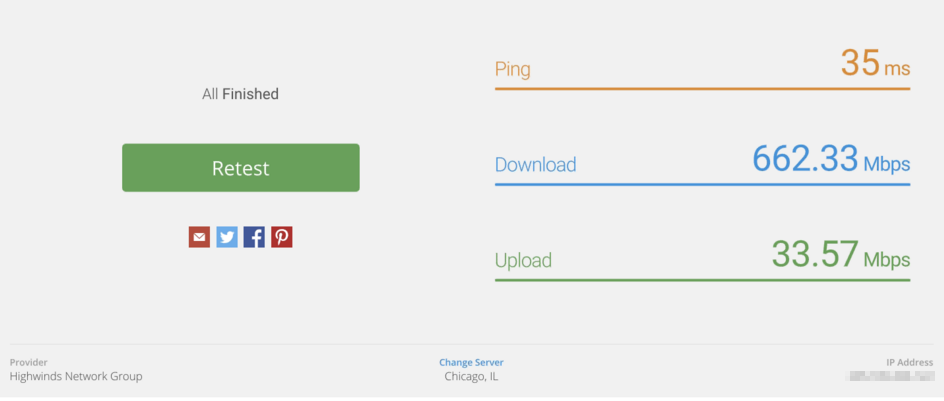Click the blue download progress line

click(702, 184)
